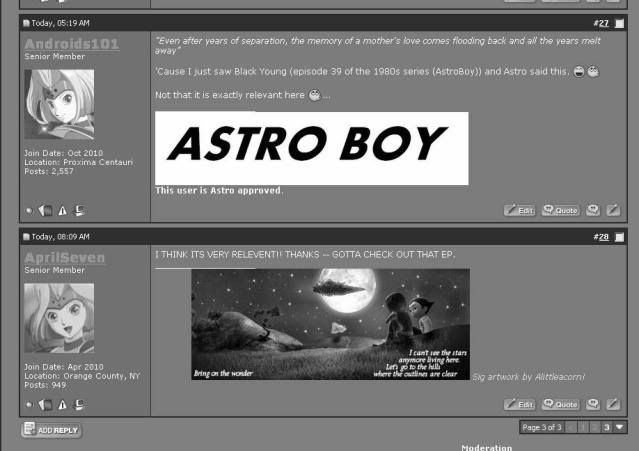Click the online status dot in AprilSeven's post
This screenshot has height=451, width=639.
click(x=29, y=405)
